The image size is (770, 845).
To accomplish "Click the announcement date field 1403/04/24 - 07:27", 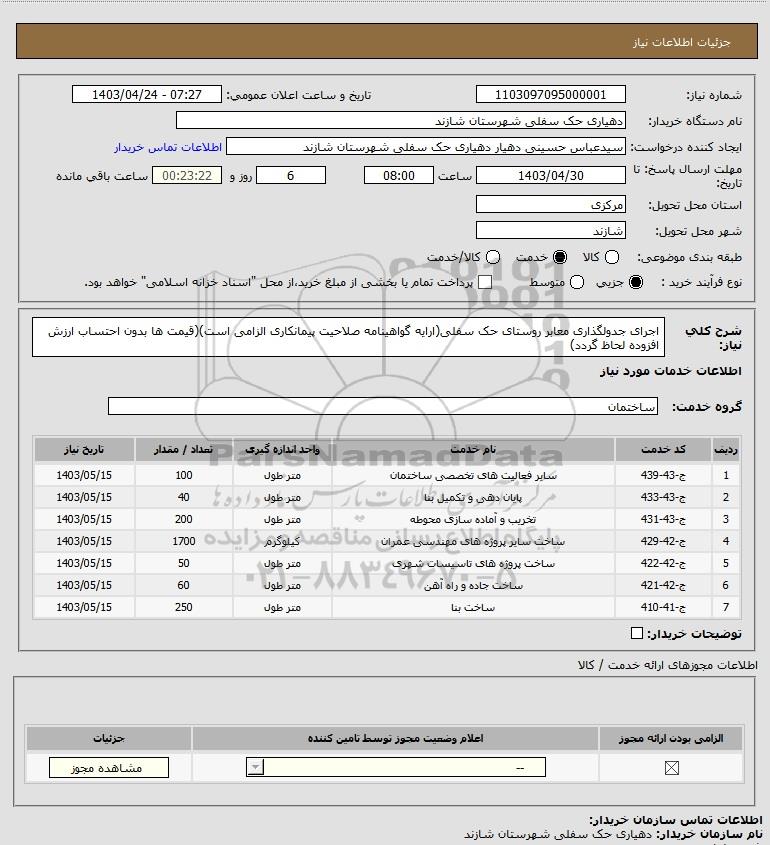I will tap(147, 95).
